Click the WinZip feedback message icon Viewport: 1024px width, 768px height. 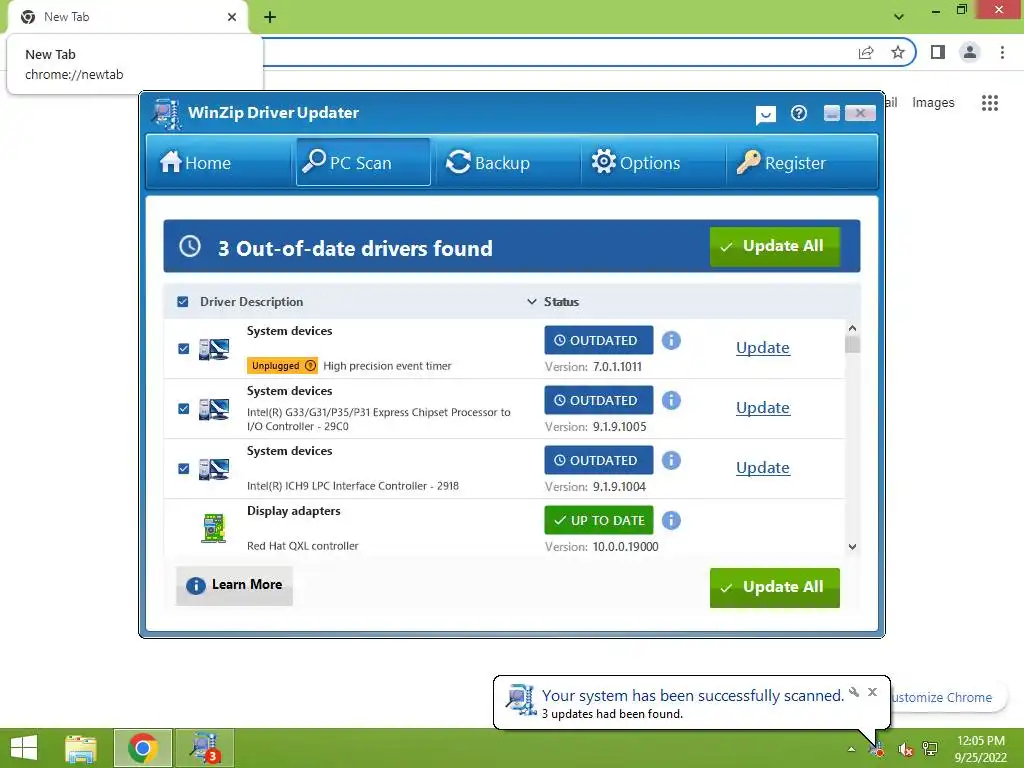click(x=765, y=115)
